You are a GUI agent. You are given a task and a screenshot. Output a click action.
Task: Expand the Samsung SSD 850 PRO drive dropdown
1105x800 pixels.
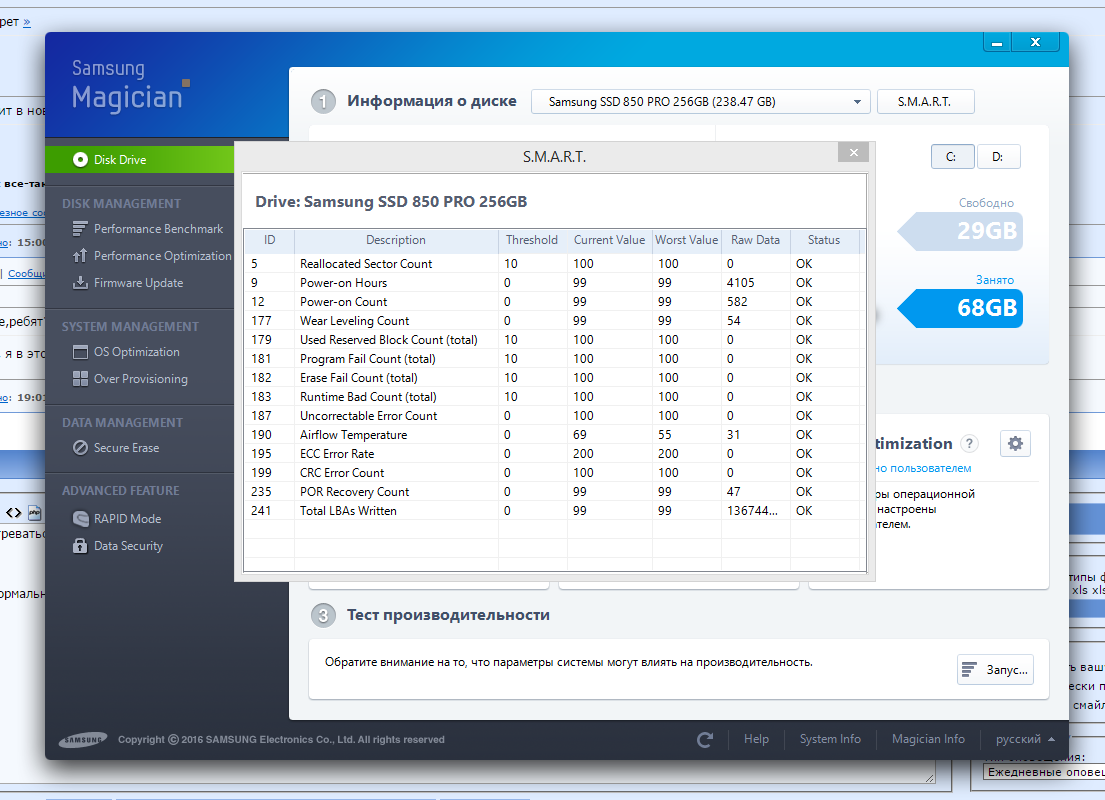699,102
